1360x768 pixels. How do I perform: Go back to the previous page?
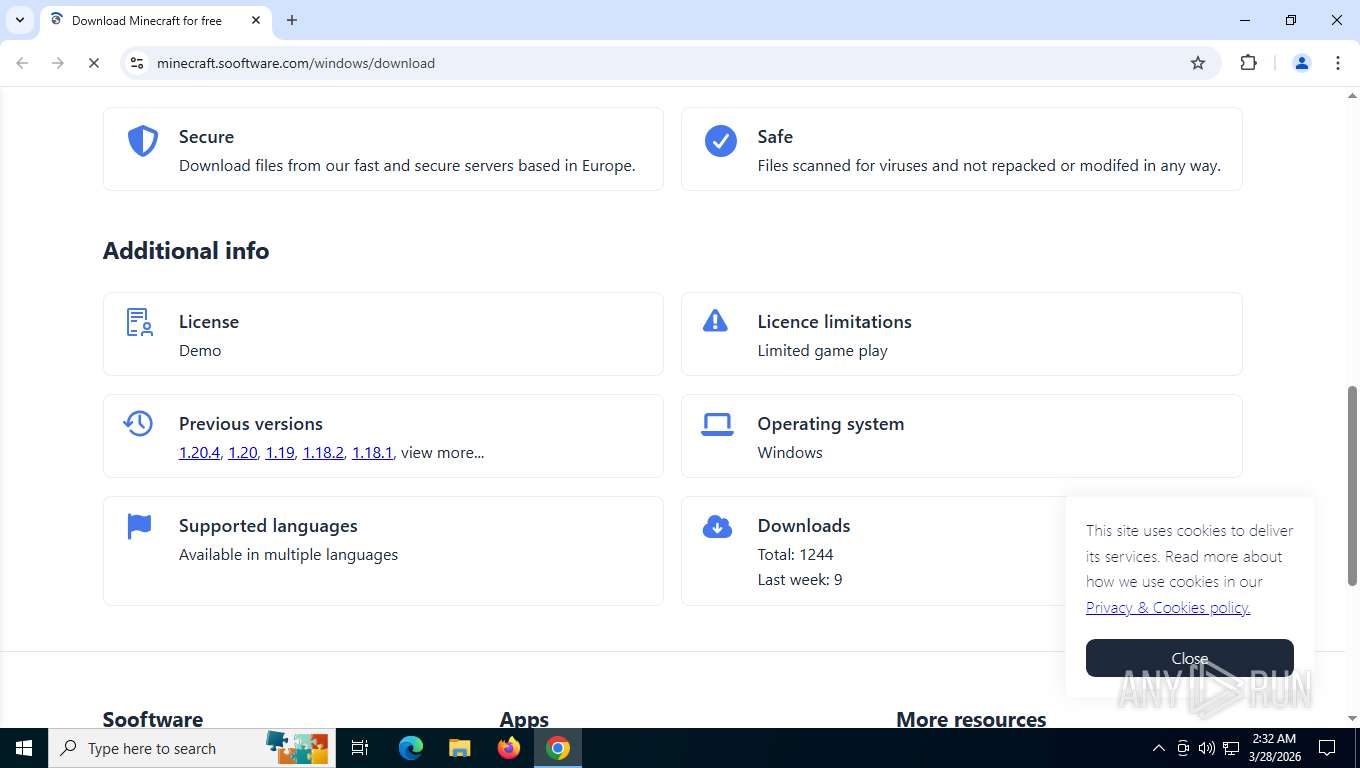click(22, 63)
